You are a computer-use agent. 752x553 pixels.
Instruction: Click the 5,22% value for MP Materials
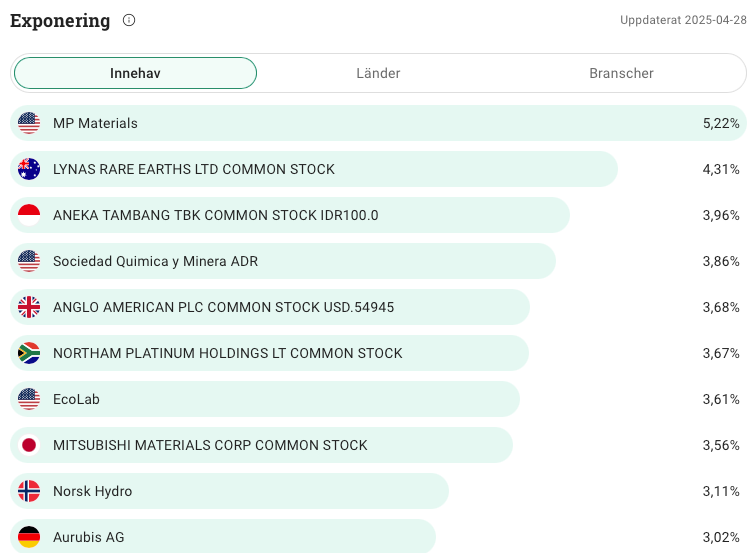tap(721, 123)
